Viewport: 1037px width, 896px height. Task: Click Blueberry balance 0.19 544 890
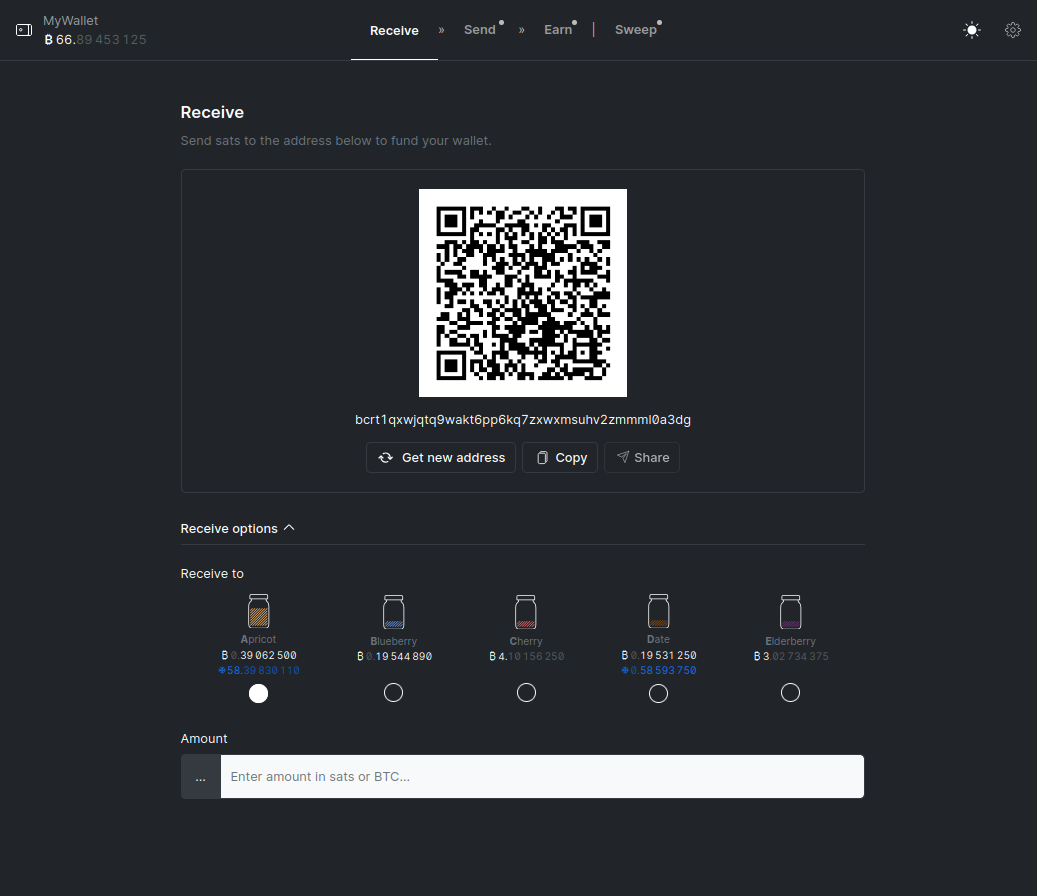pos(394,657)
